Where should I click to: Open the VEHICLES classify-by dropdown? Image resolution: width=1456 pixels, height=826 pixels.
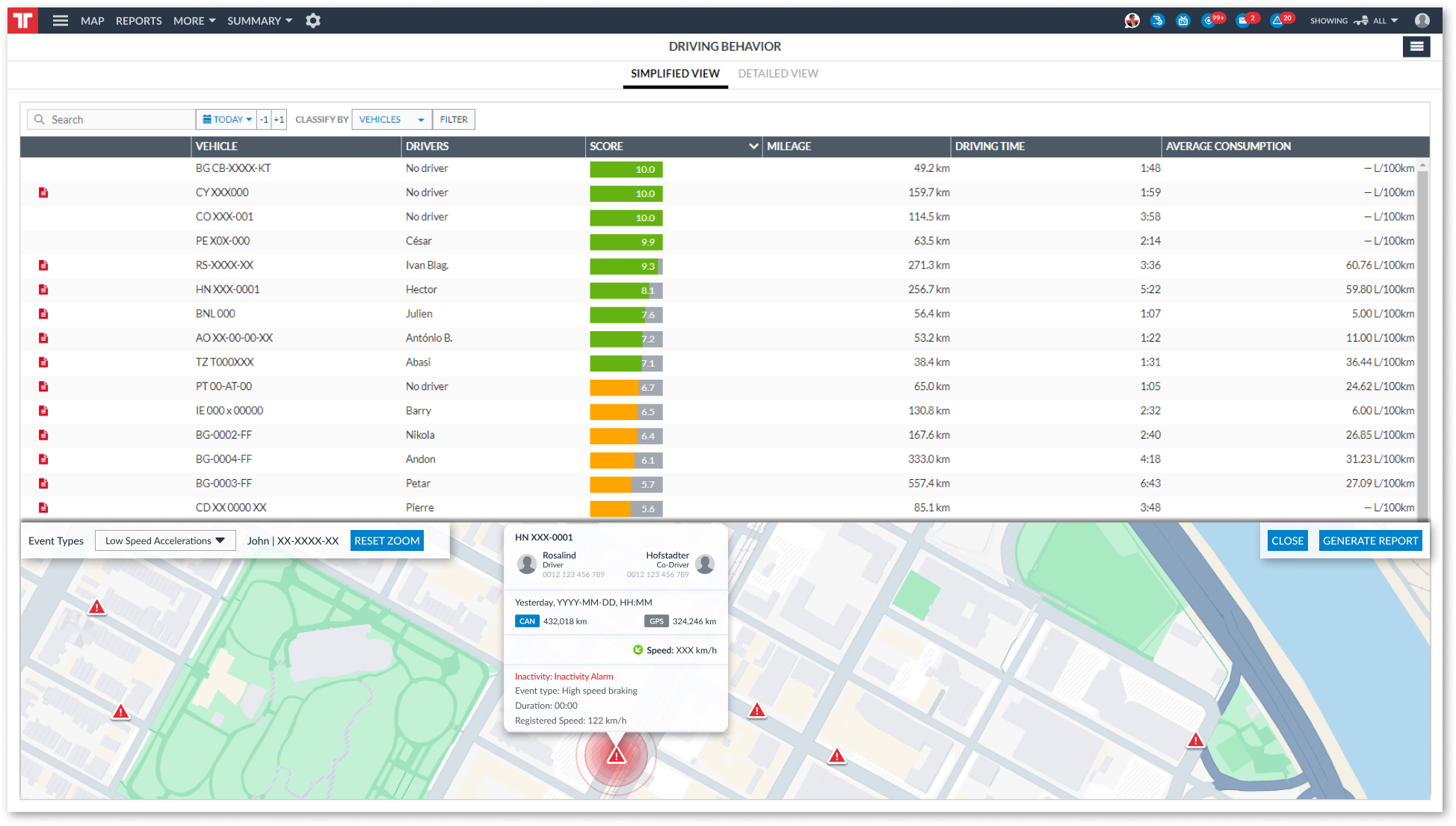point(392,120)
